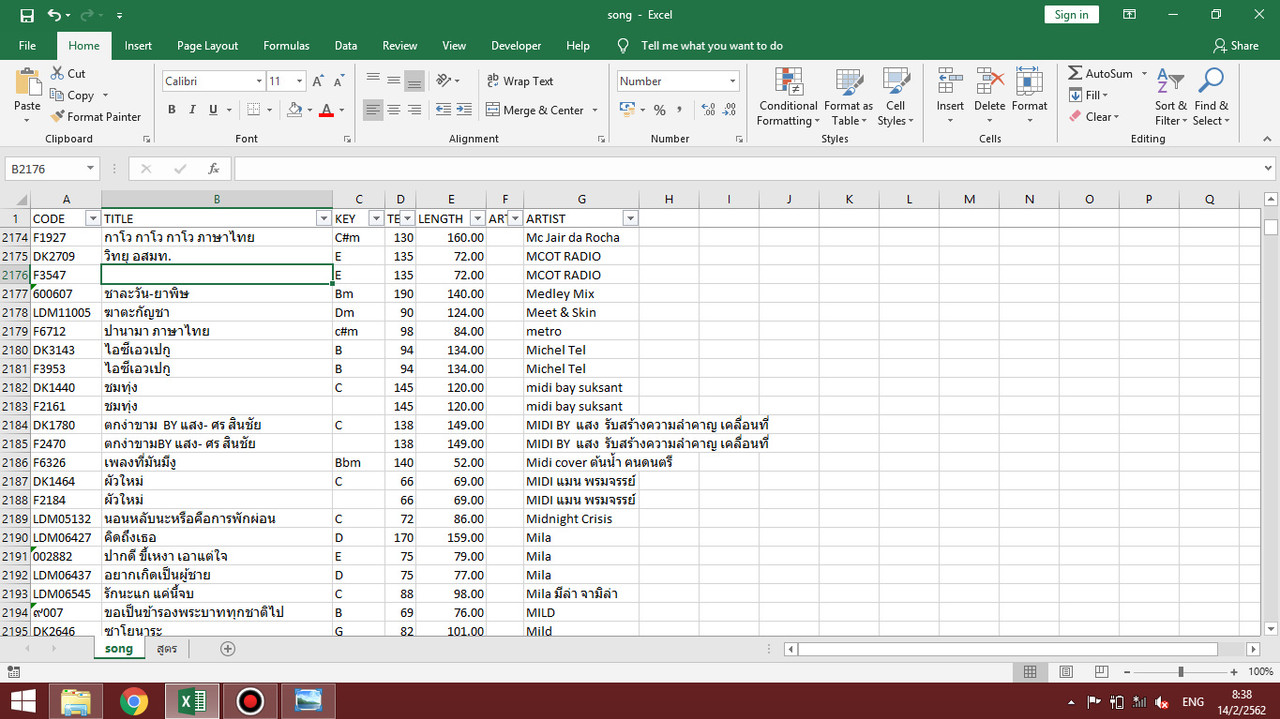
Task: Switch to the Insert ribbon tab
Action: [x=138, y=46]
